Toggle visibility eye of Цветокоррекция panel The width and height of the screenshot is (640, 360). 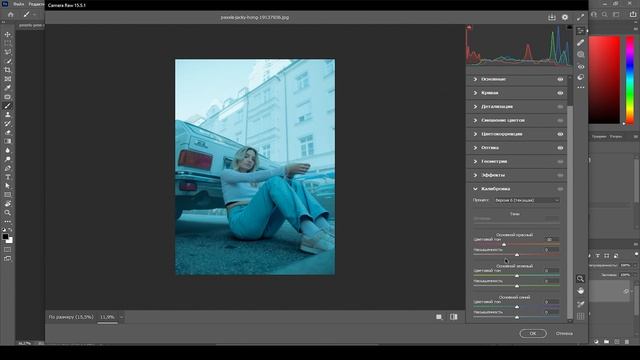[560, 134]
